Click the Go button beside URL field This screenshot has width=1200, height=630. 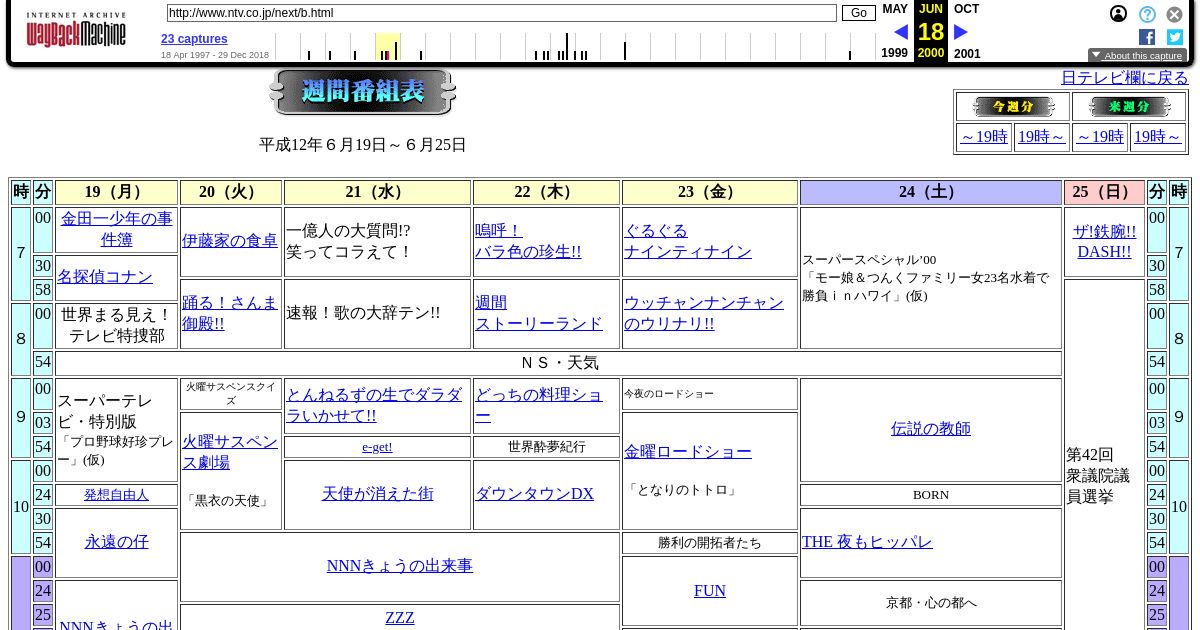tap(858, 13)
